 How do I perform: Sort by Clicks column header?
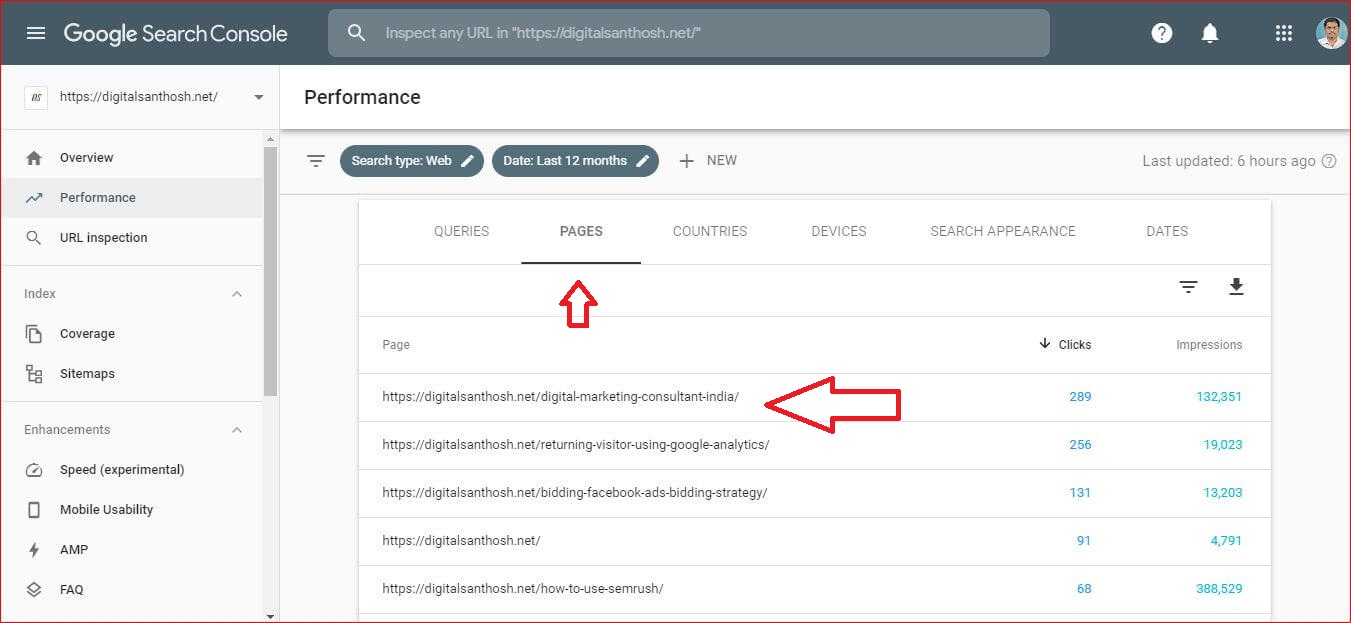point(1065,344)
